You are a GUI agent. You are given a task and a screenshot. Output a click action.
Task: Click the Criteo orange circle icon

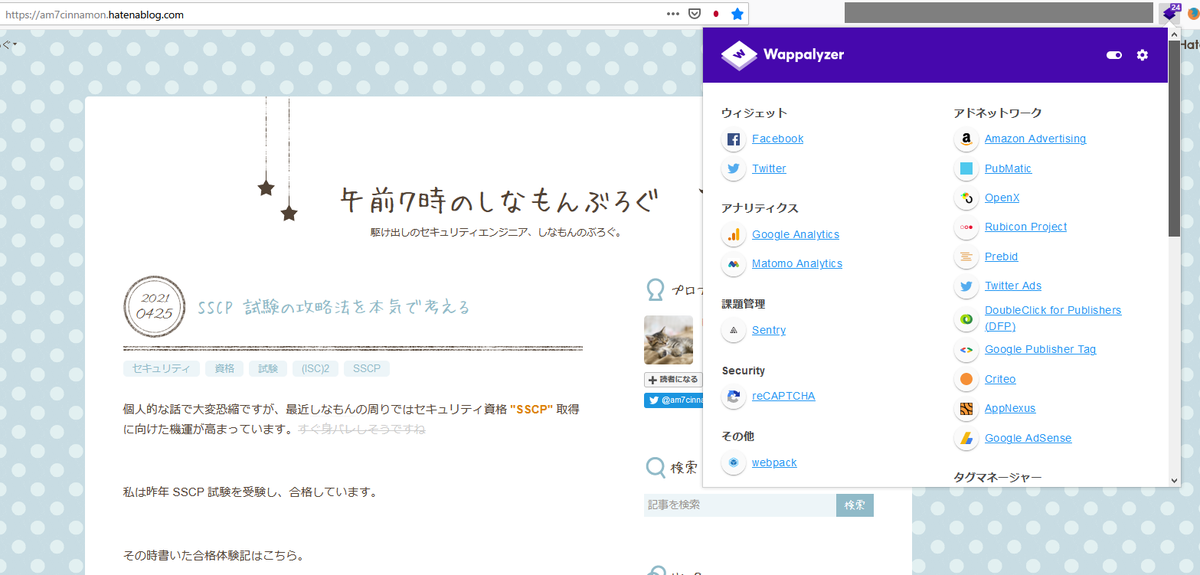[966, 379]
